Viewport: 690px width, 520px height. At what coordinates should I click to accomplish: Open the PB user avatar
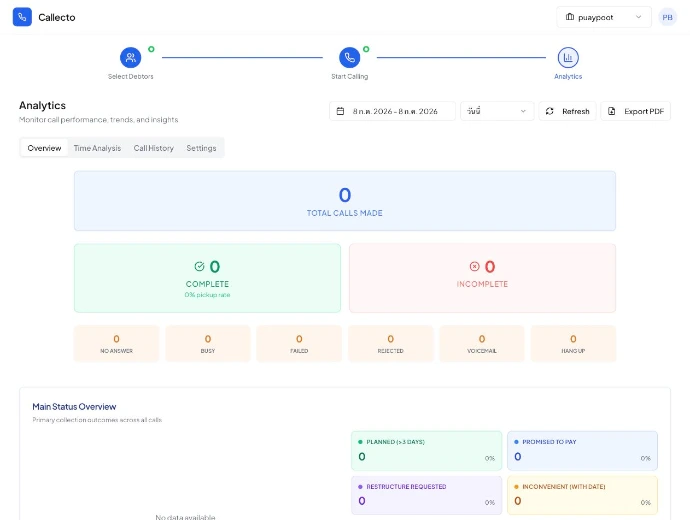[x=667, y=17]
